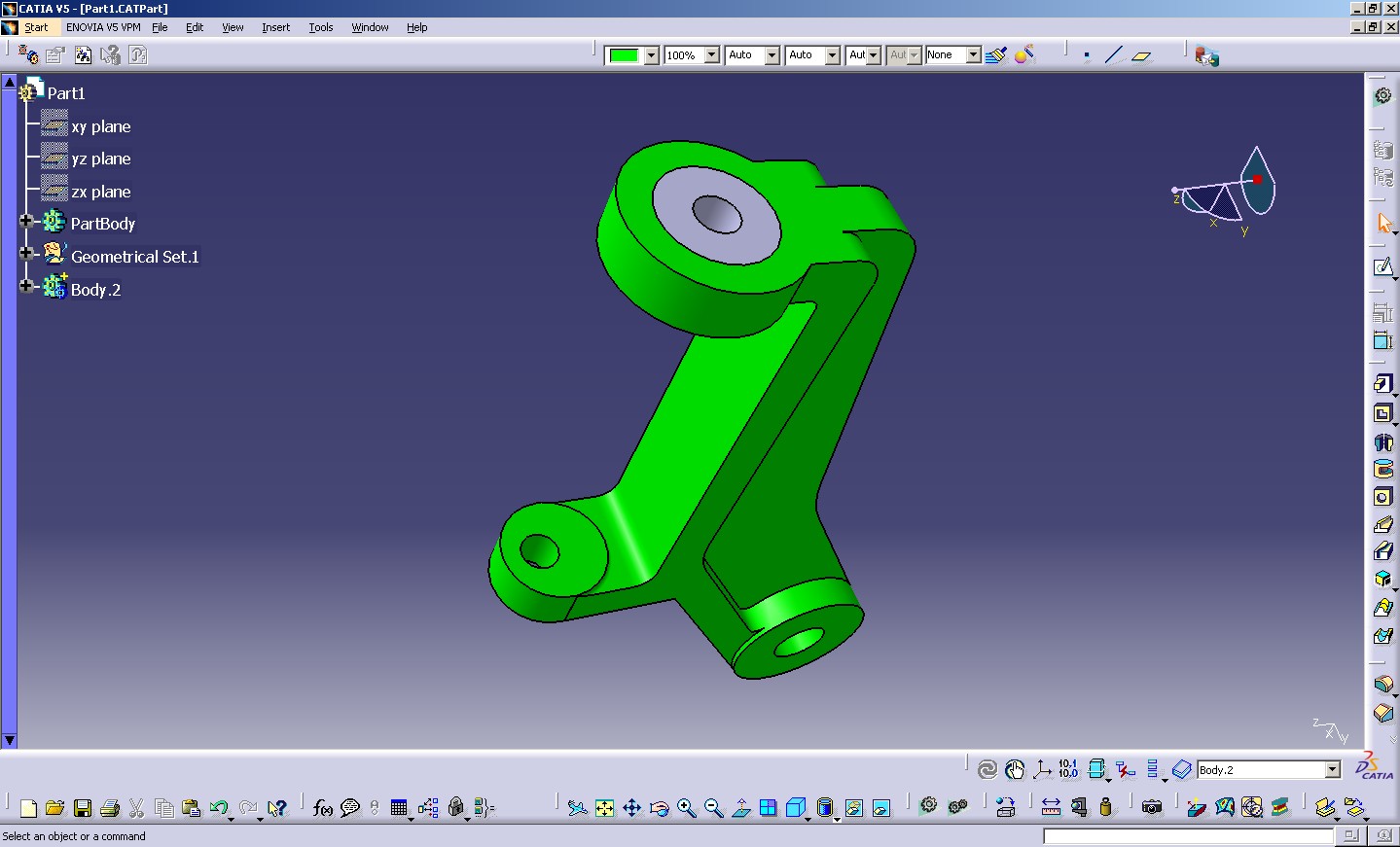Click the Measure Inertia weight icon
Image resolution: width=1400 pixels, height=847 pixels.
point(1105,807)
